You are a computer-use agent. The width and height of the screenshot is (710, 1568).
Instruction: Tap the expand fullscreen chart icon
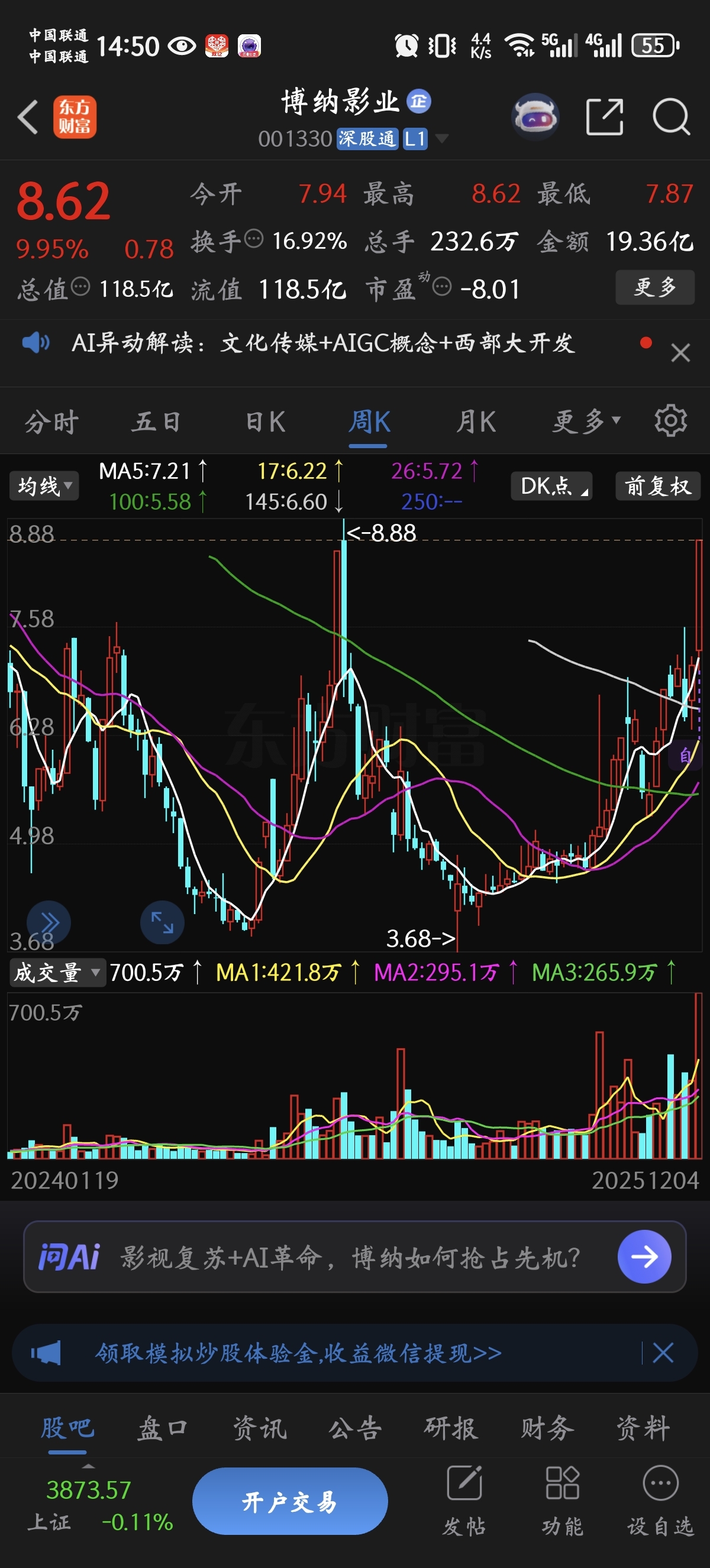click(162, 922)
